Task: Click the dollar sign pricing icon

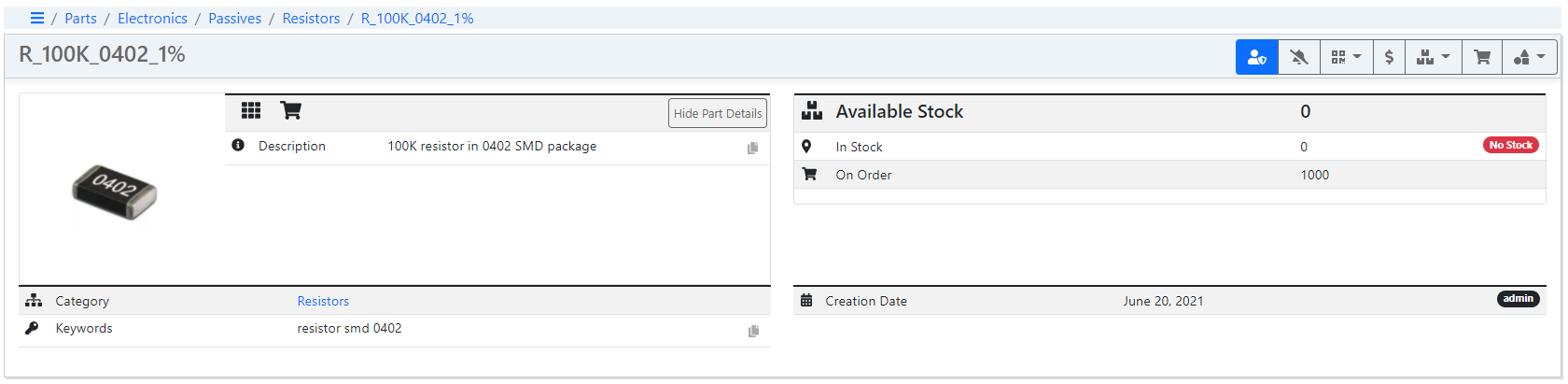Action: pos(1389,57)
